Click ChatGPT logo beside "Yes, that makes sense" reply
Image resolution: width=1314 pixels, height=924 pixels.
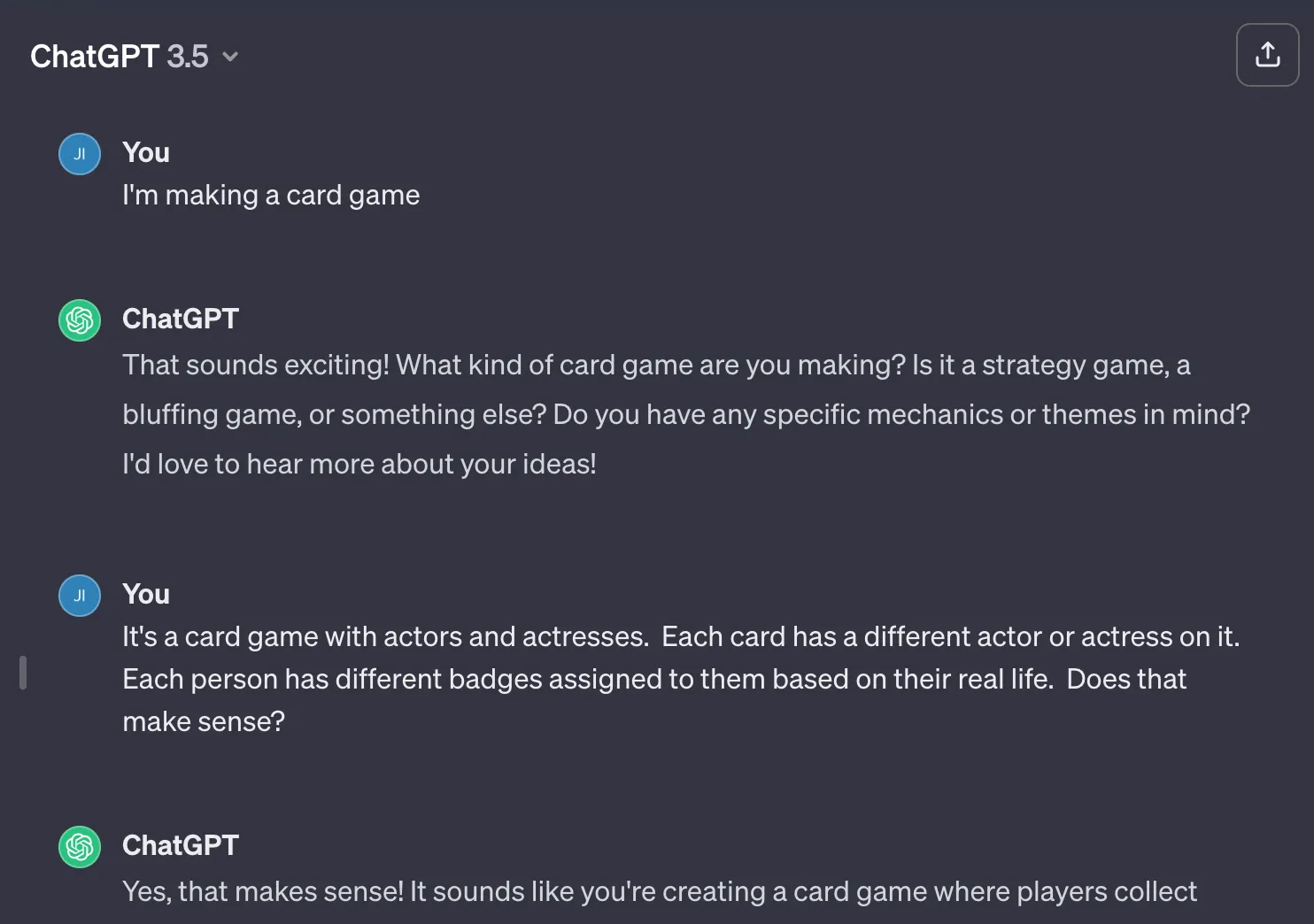click(x=80, y=847)
